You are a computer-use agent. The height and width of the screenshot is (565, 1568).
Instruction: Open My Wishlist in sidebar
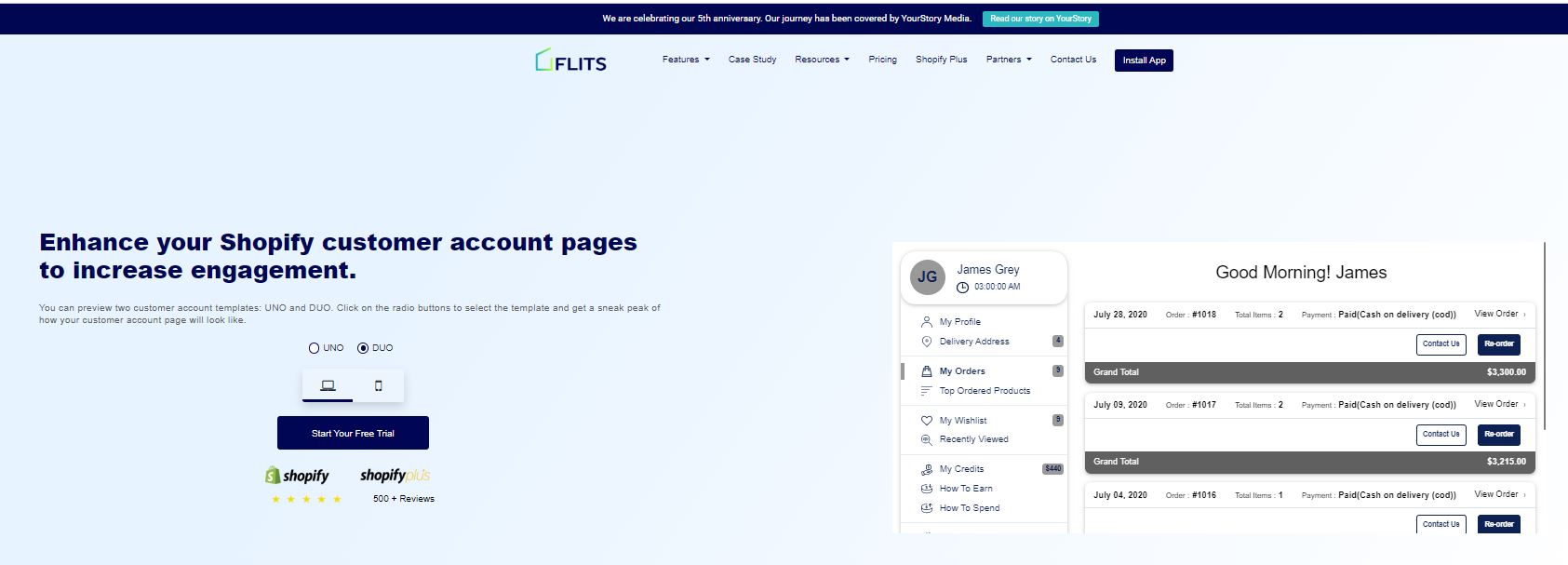coord(963,421)
